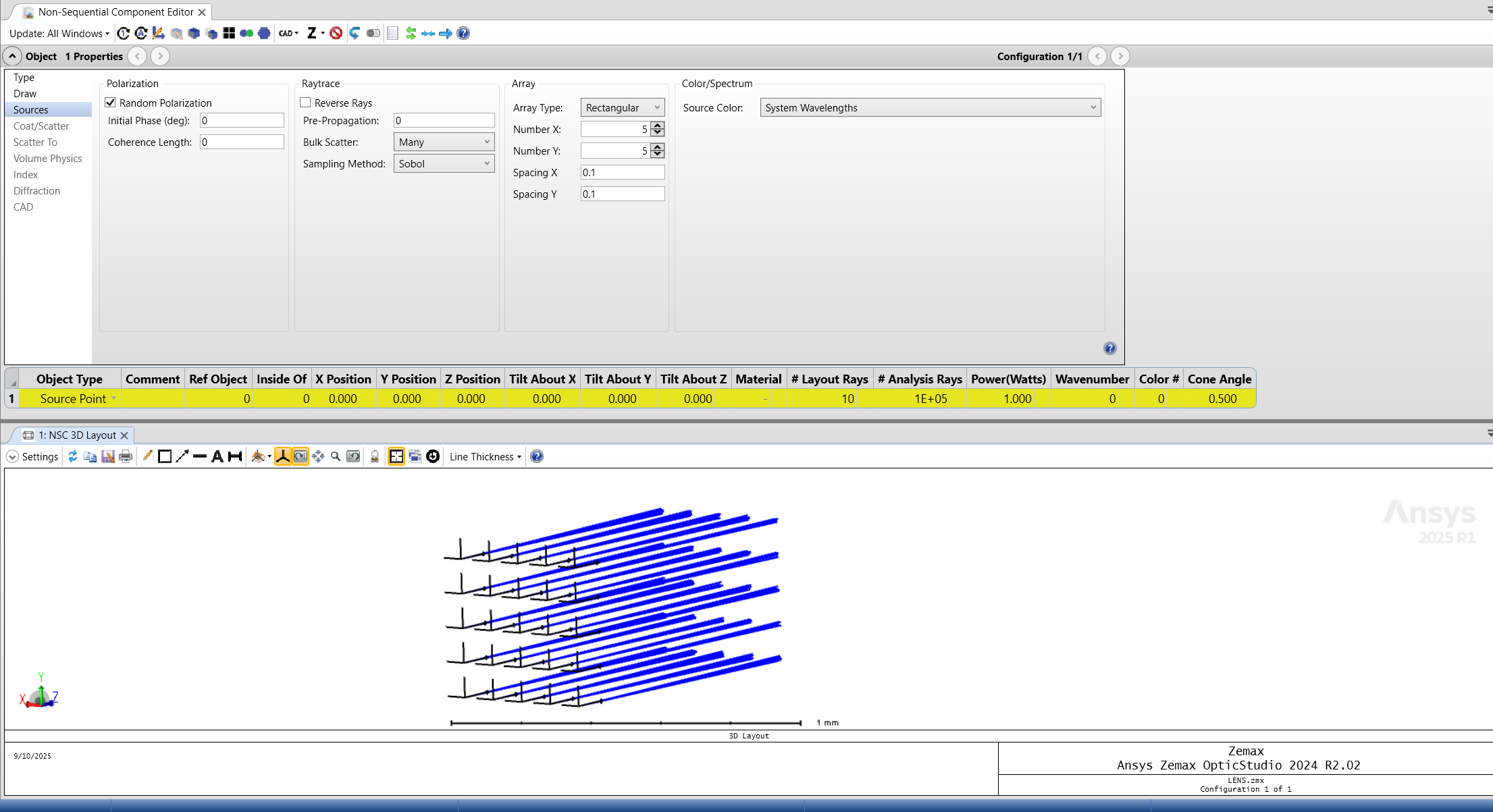Image resolution: width=1493 pixels, height=812 pixels.
Task: Copy the layout view to clipboard
Action: (x=90, y=456)
